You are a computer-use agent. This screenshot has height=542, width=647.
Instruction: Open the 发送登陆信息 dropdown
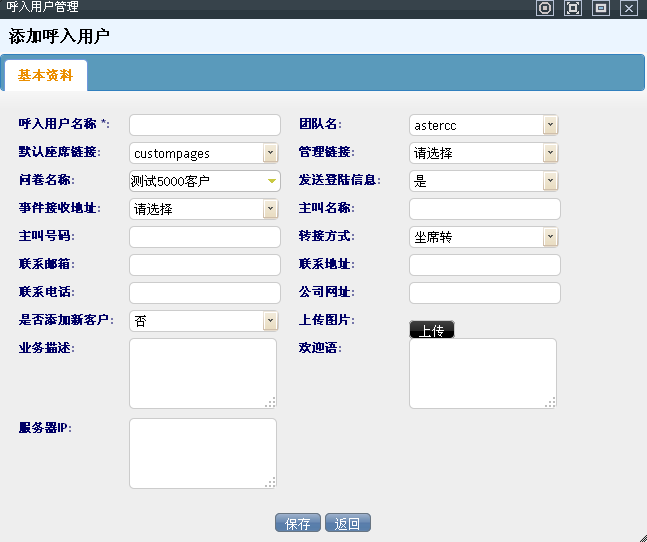550,181
